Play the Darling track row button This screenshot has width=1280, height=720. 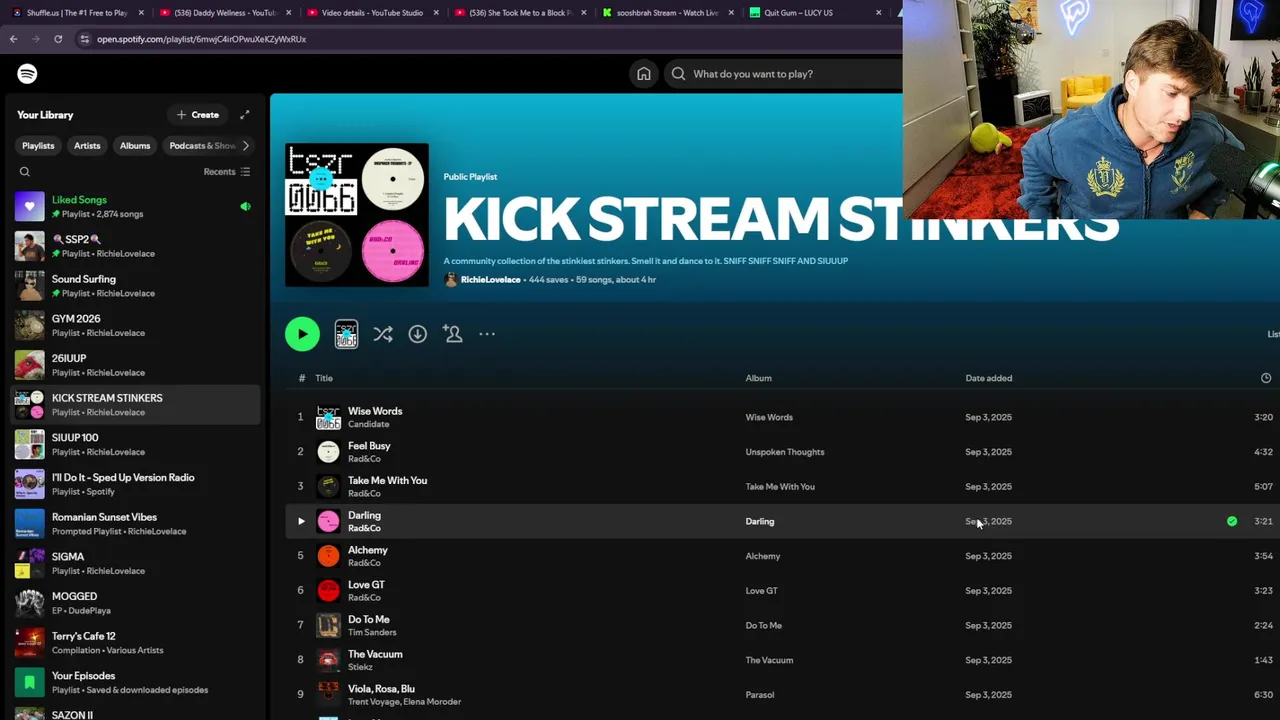click(x=301, y=521)
